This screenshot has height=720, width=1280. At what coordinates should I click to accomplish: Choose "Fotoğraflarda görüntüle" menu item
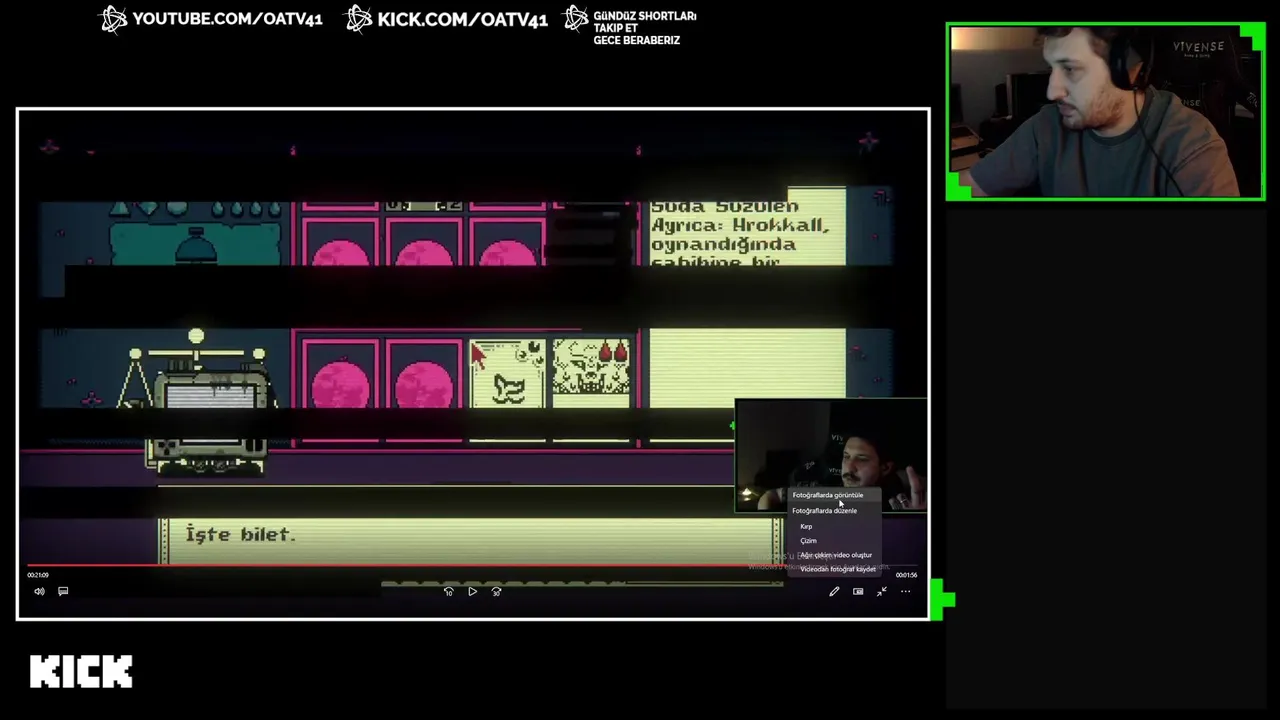coord(828,495)
